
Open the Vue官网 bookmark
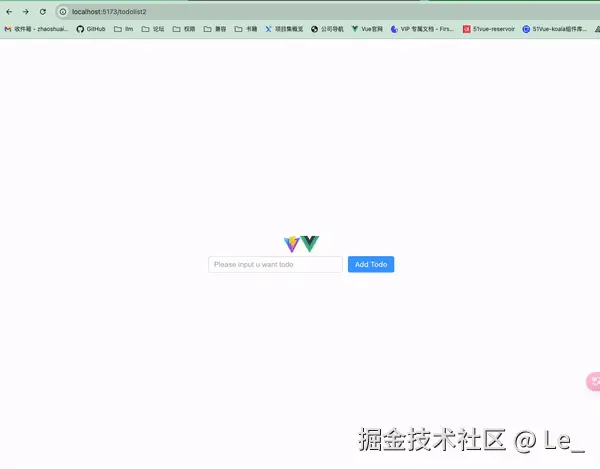point(367,29)
